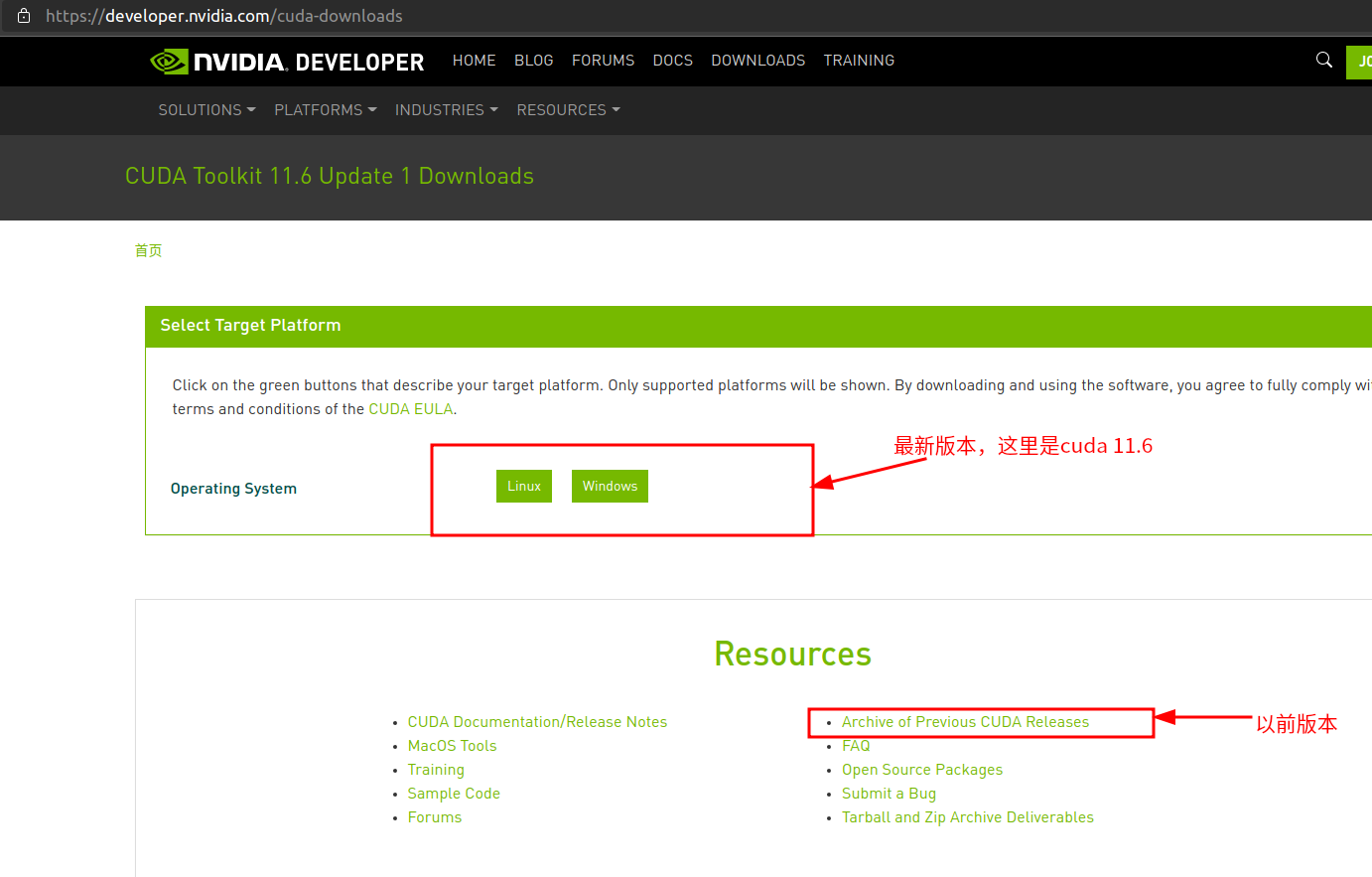This screenshot has width=1372, height=877.
Task: Open the Forums resource link
Action: tap(435, 817)
